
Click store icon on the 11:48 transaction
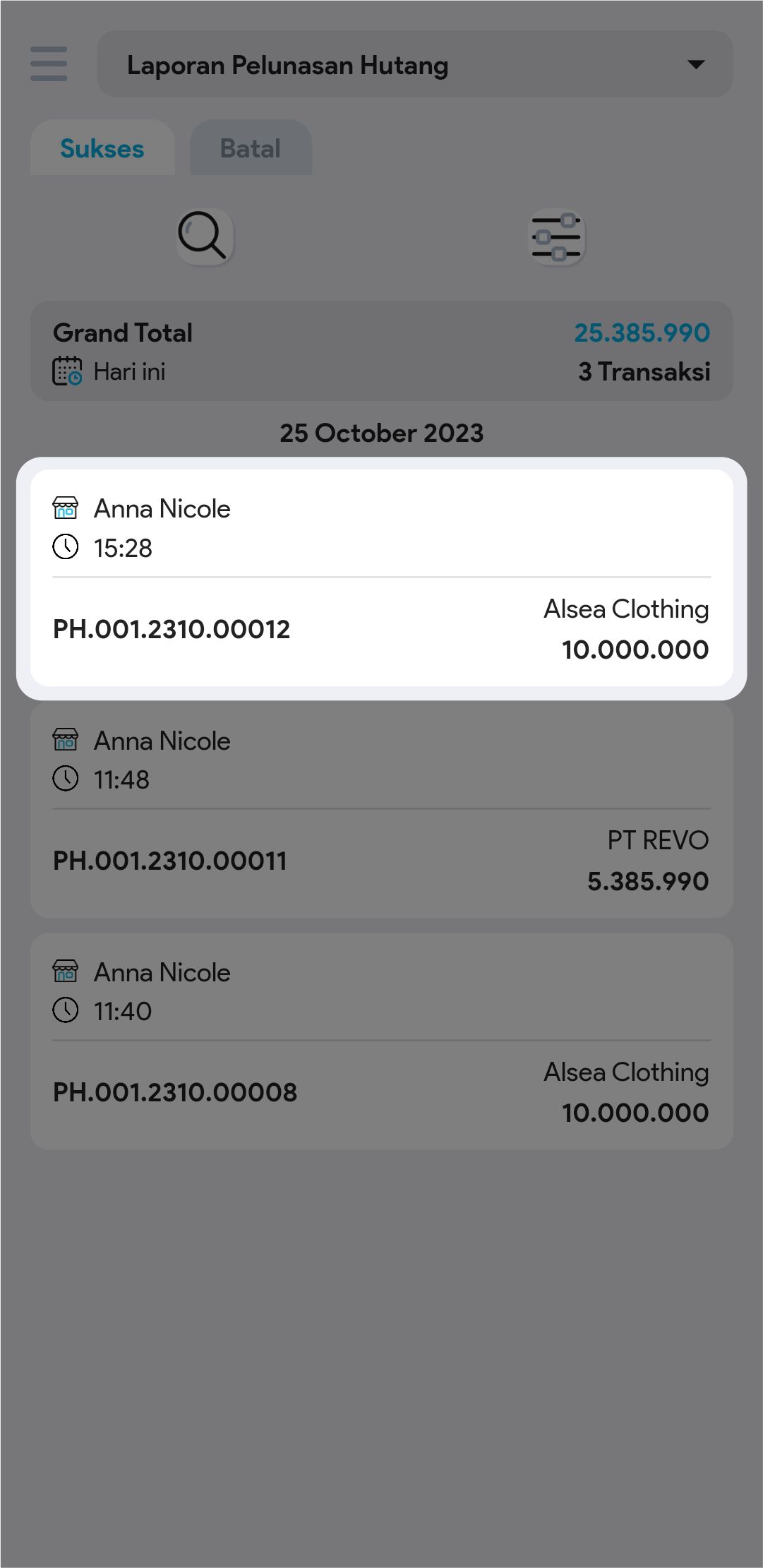(x=66, y=740)
